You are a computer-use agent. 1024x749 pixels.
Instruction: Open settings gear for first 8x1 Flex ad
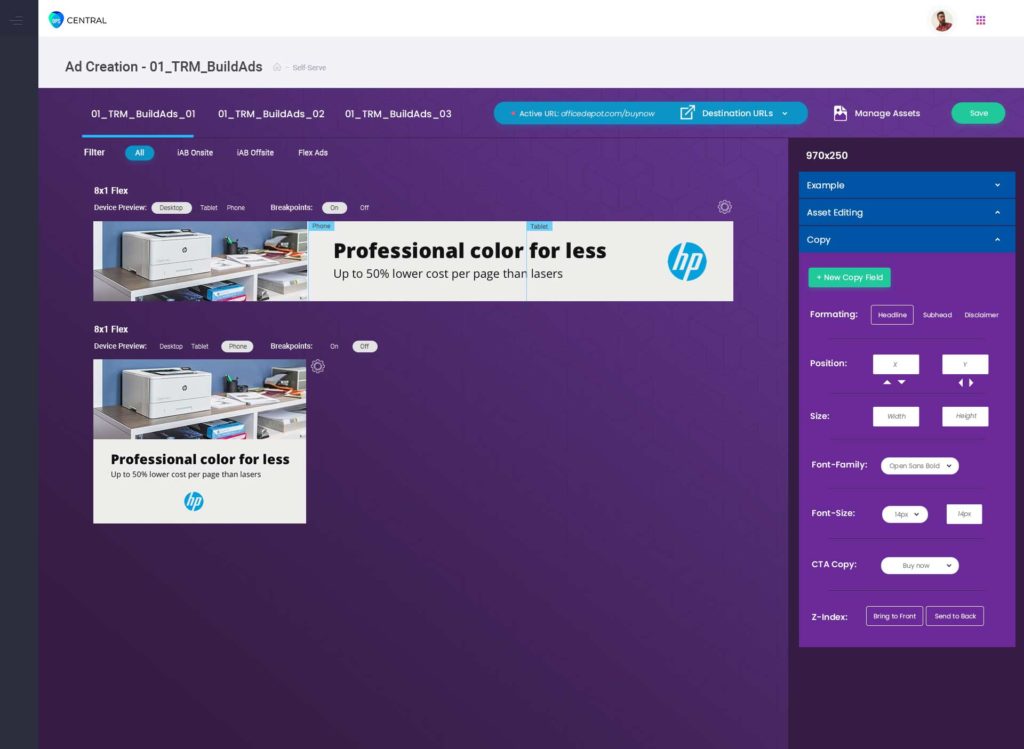pyautogui.click(x=724, y=207)
